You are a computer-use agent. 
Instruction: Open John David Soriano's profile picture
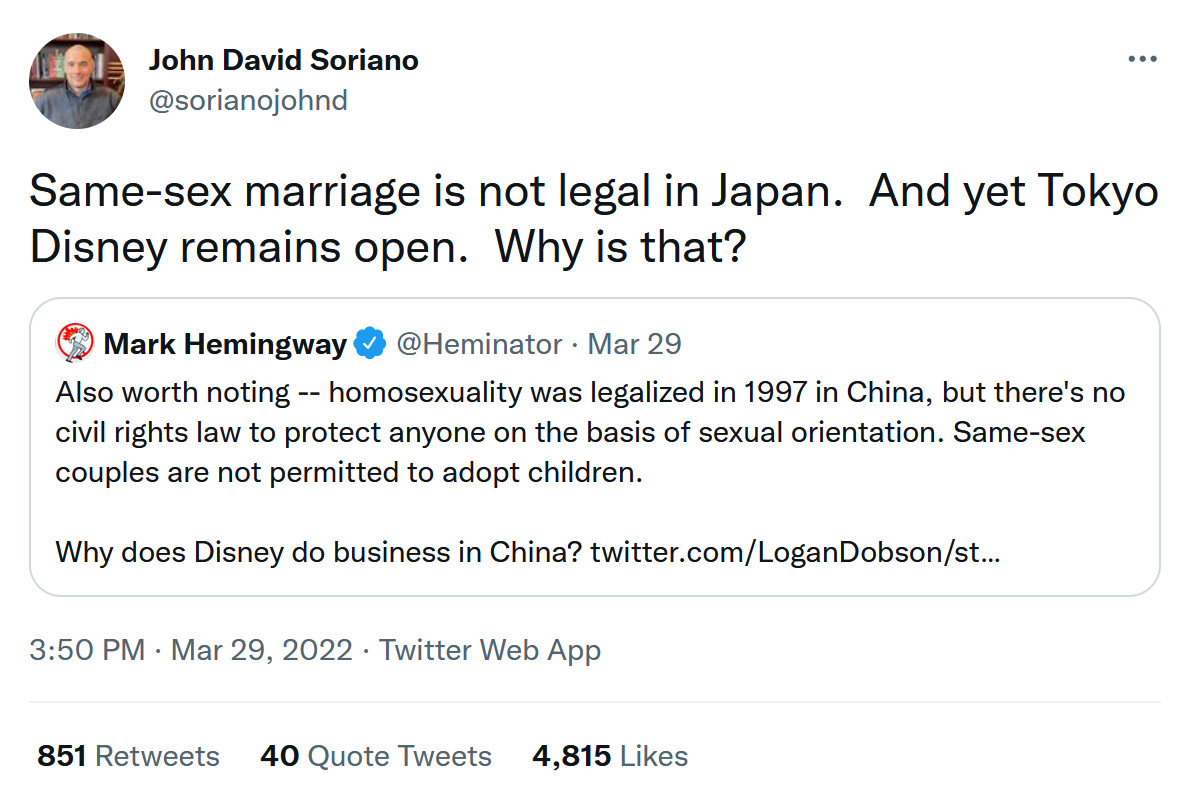[77, 80]
